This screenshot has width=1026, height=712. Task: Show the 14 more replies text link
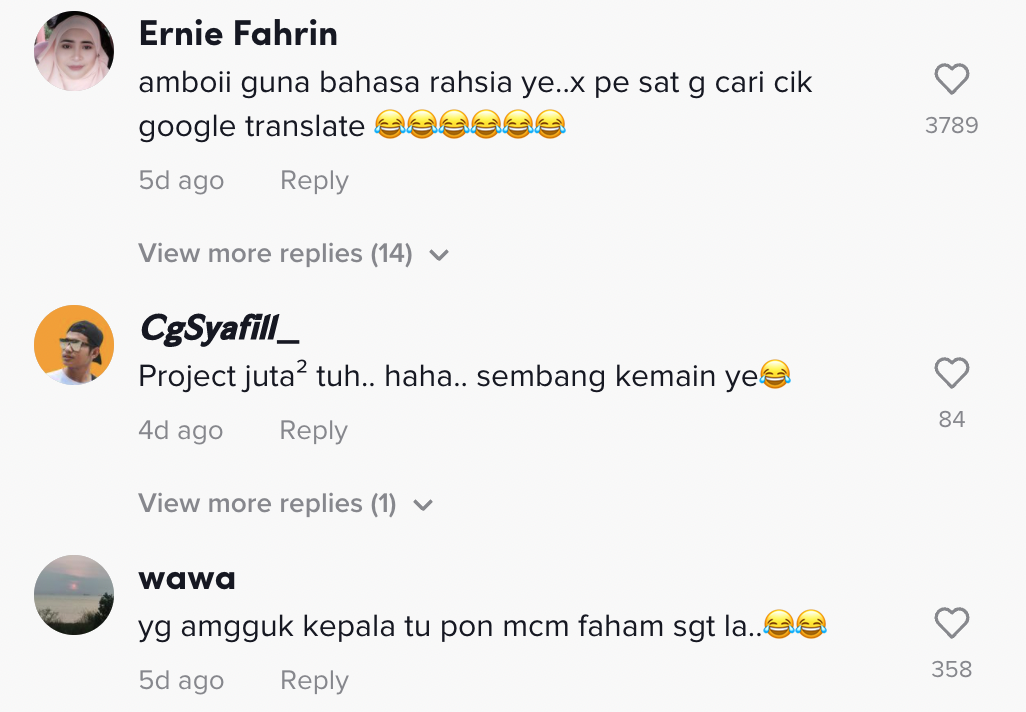[275, 254]
